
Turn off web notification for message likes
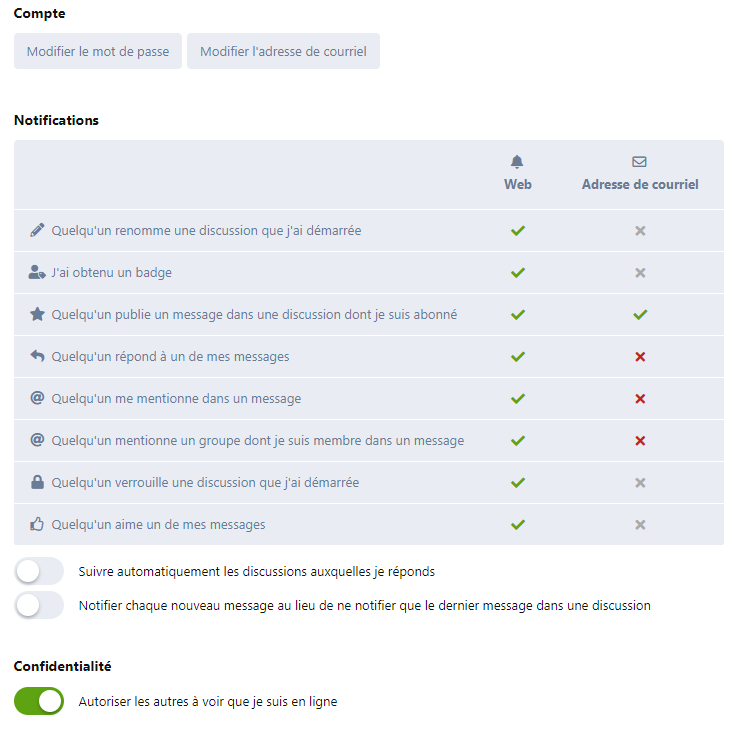[x=517, y=525]
